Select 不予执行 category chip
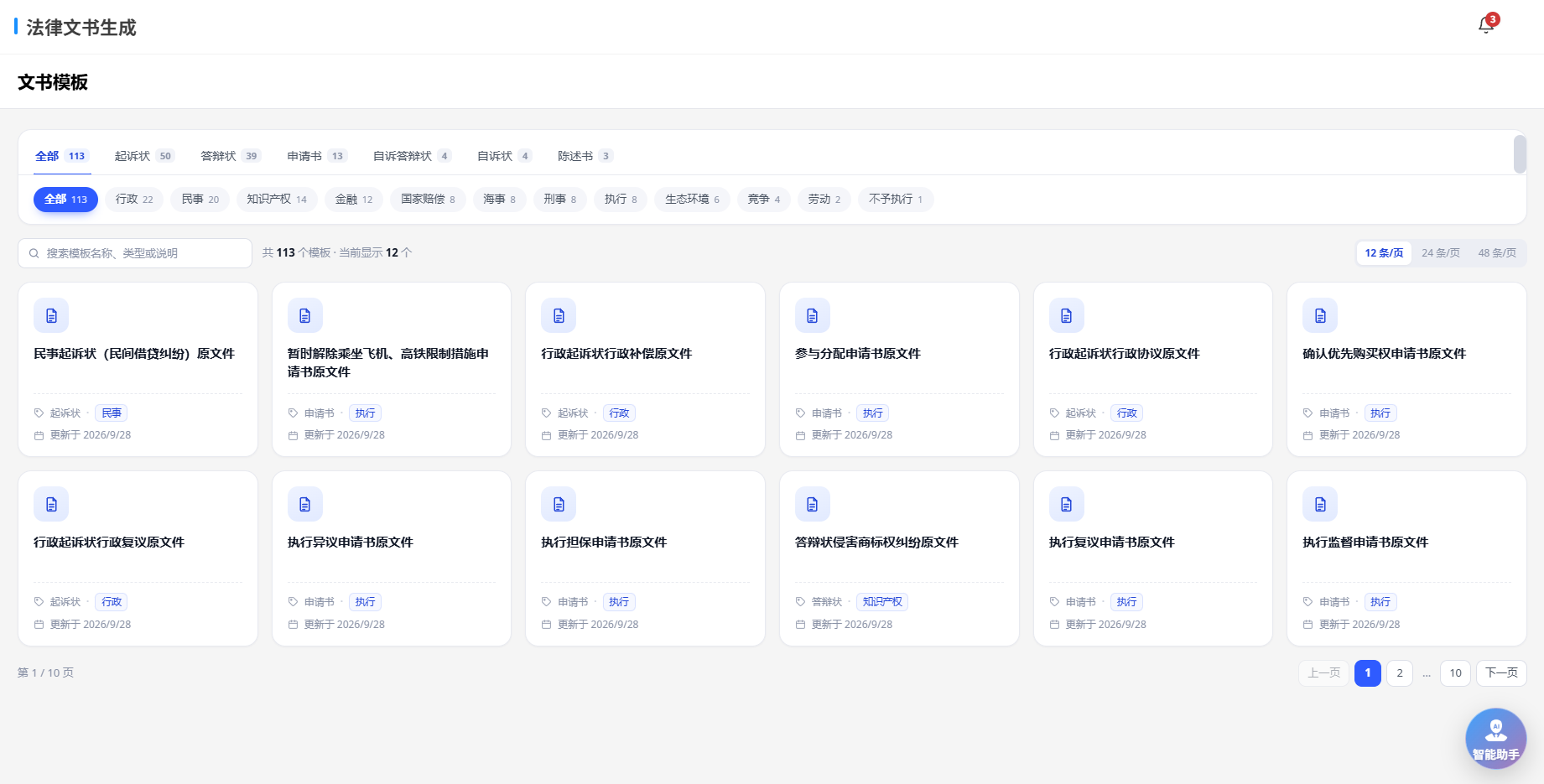The image size is (1544, 784). 896,200
